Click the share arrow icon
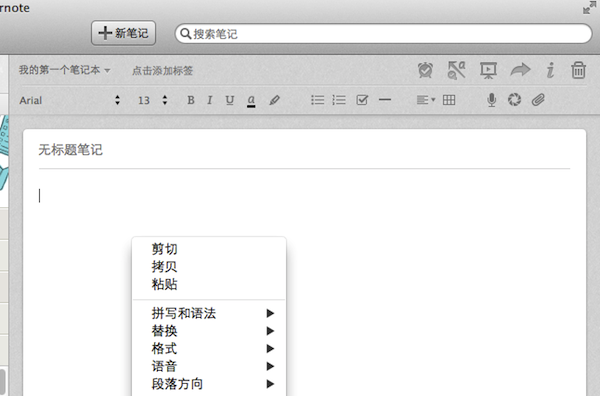 pos(520,70)
